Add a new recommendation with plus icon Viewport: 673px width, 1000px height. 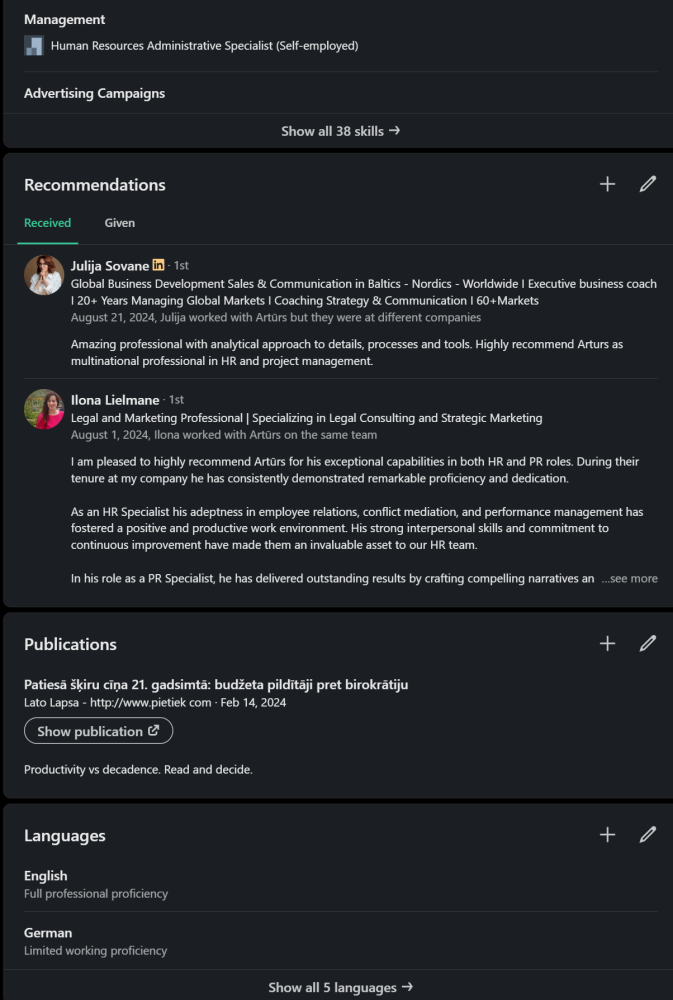coord(607,184)
